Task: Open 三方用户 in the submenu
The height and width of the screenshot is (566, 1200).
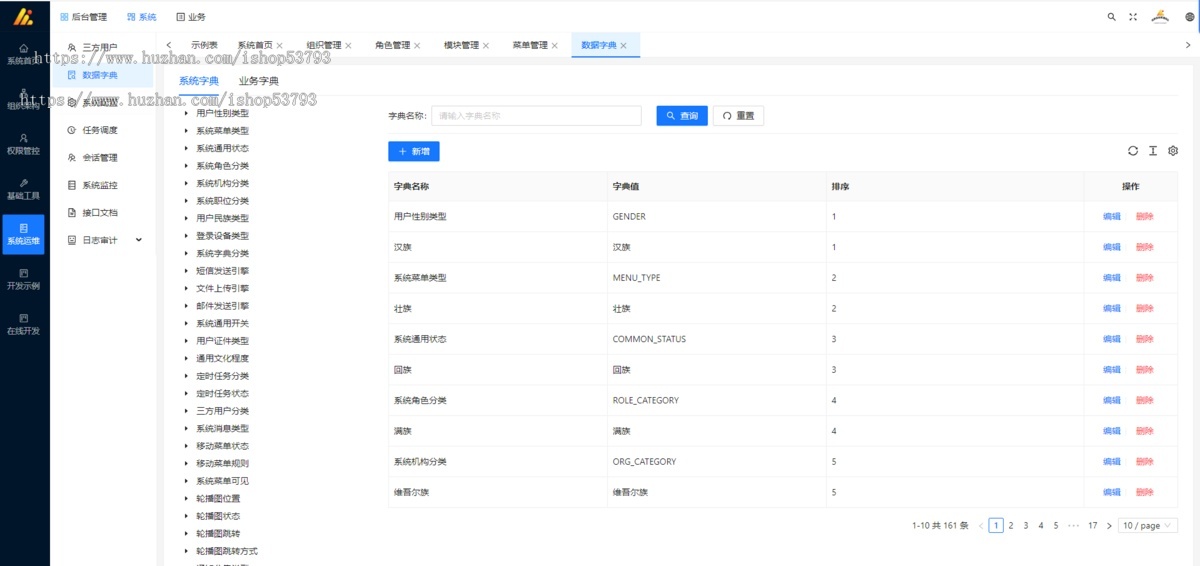Action: coord(103,48)
